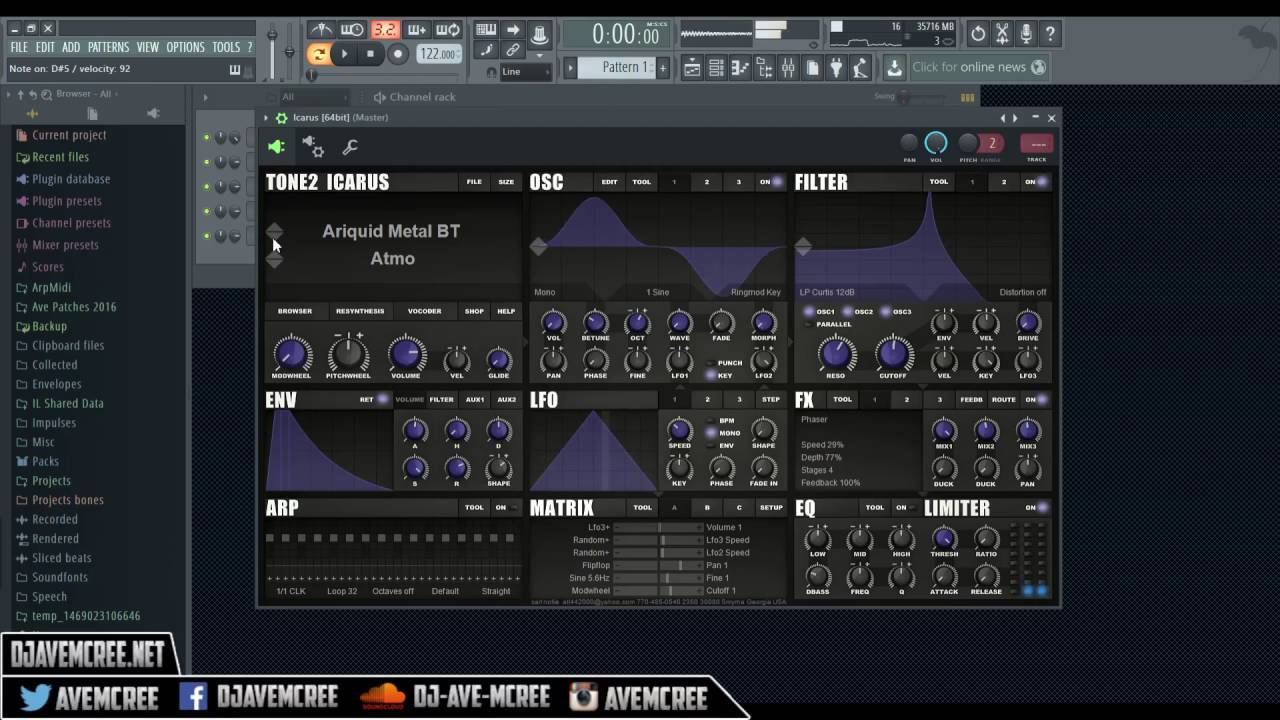This screenshot has height=720, width=1280.
Task: Click the microphone one-click recording icon
Action: 1026,34
